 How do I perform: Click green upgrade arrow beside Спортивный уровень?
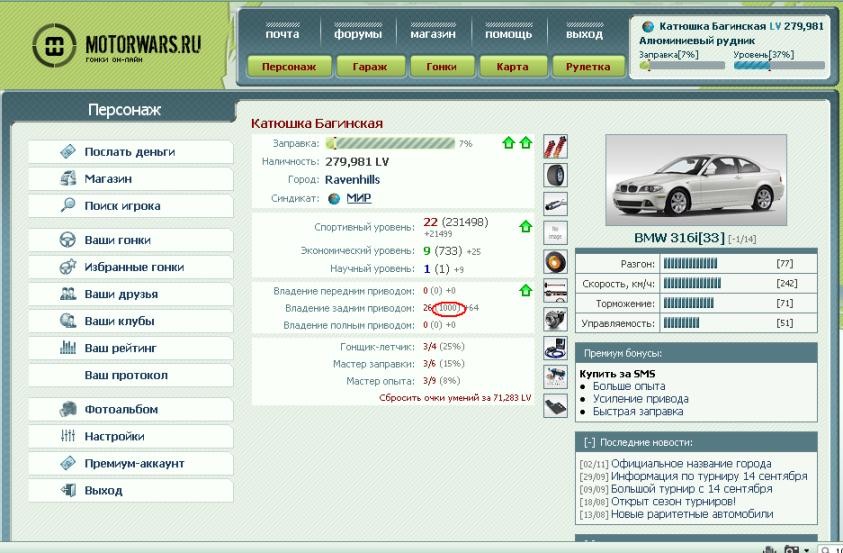[526, 227]
